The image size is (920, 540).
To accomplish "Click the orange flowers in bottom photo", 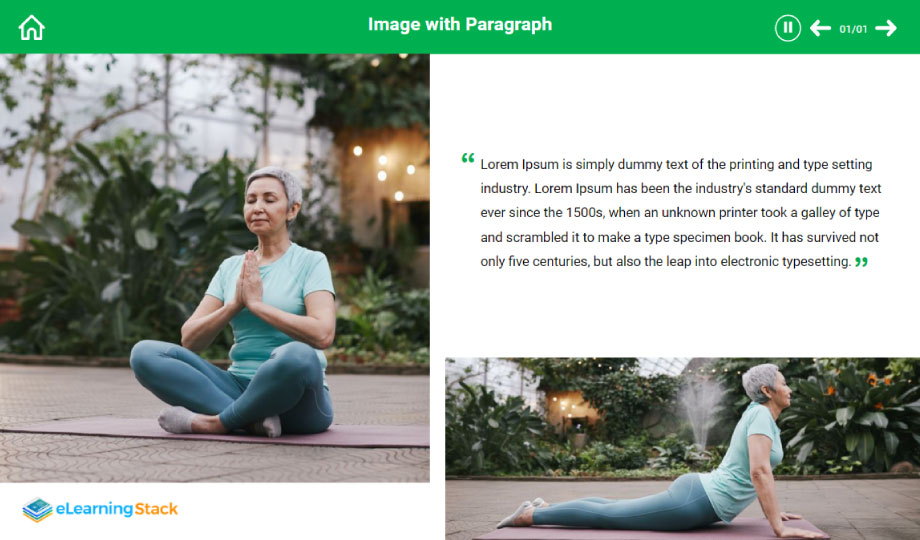I will 874,392.
